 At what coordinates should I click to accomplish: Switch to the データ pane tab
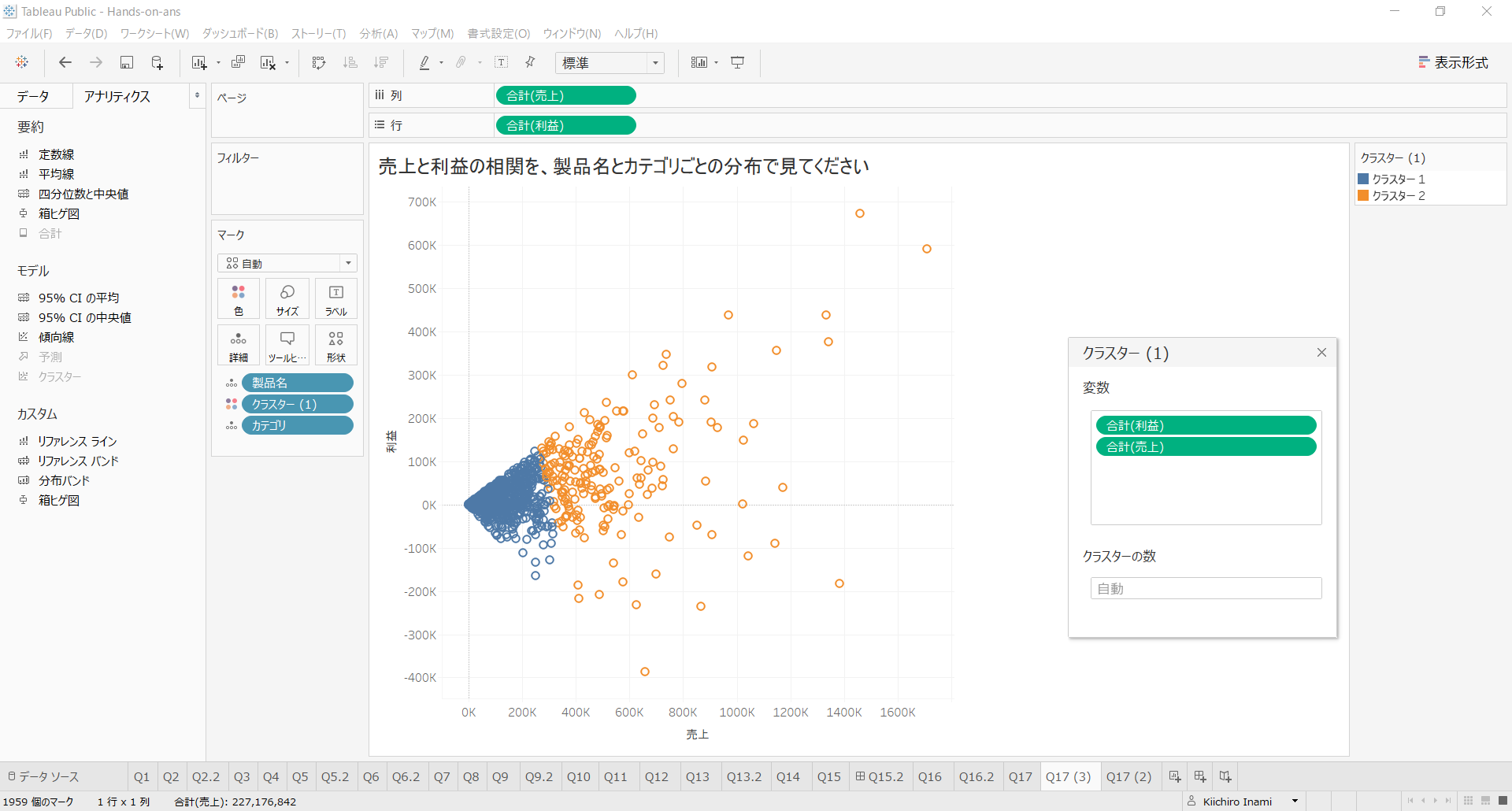pyautogui.click(x=33, y=96)
